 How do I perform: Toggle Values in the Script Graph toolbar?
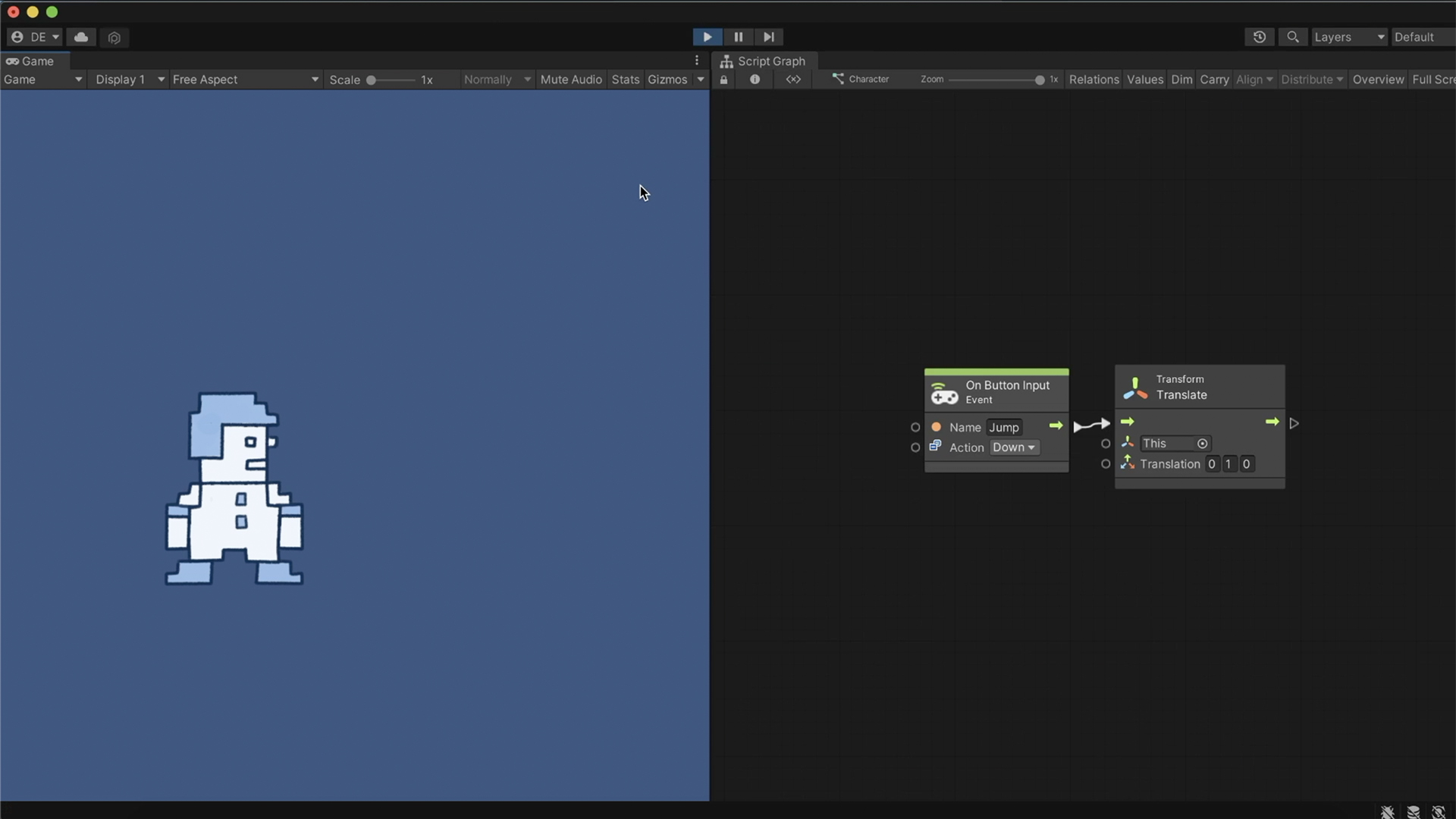(x=1144, y=79)
